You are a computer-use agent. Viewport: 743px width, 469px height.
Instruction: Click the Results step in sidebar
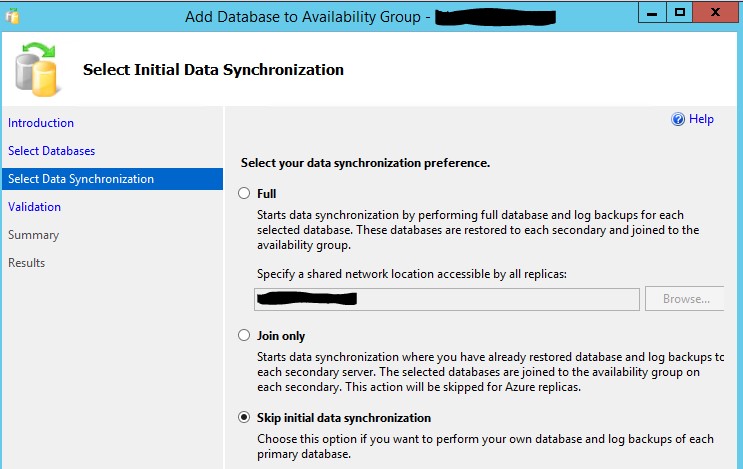coord(26,263)
